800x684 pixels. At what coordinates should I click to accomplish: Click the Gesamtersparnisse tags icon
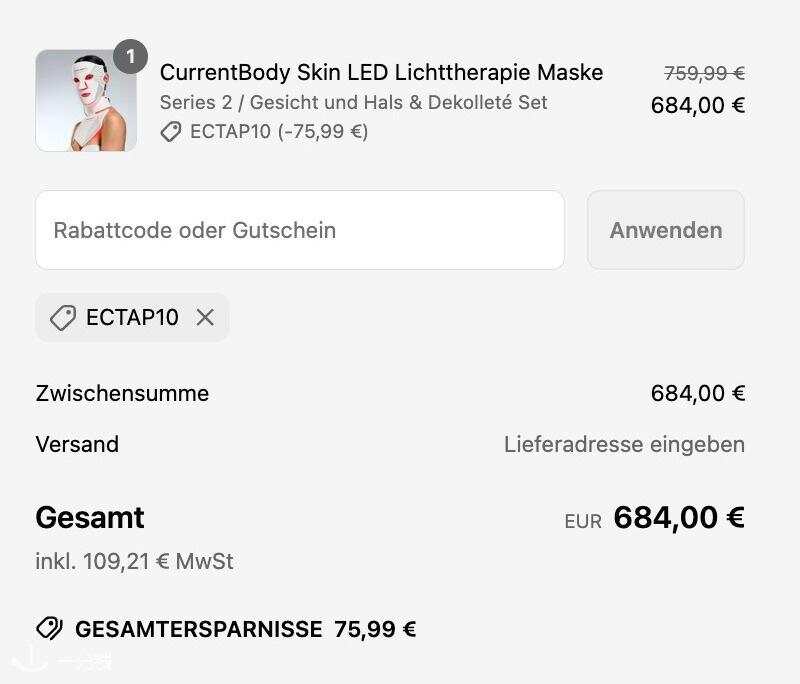[49, 628]
